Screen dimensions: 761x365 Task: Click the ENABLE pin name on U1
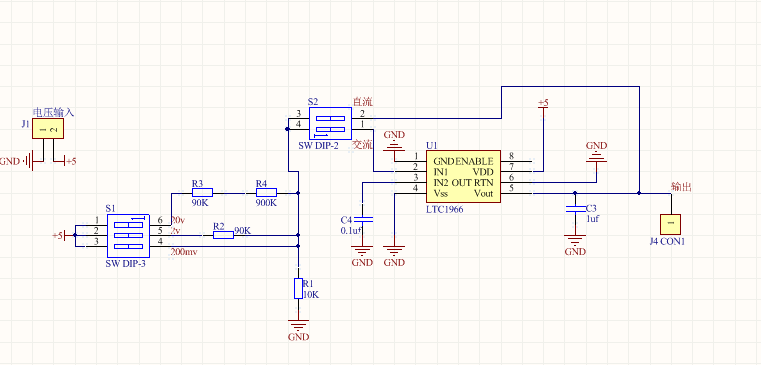coord(474,161)
